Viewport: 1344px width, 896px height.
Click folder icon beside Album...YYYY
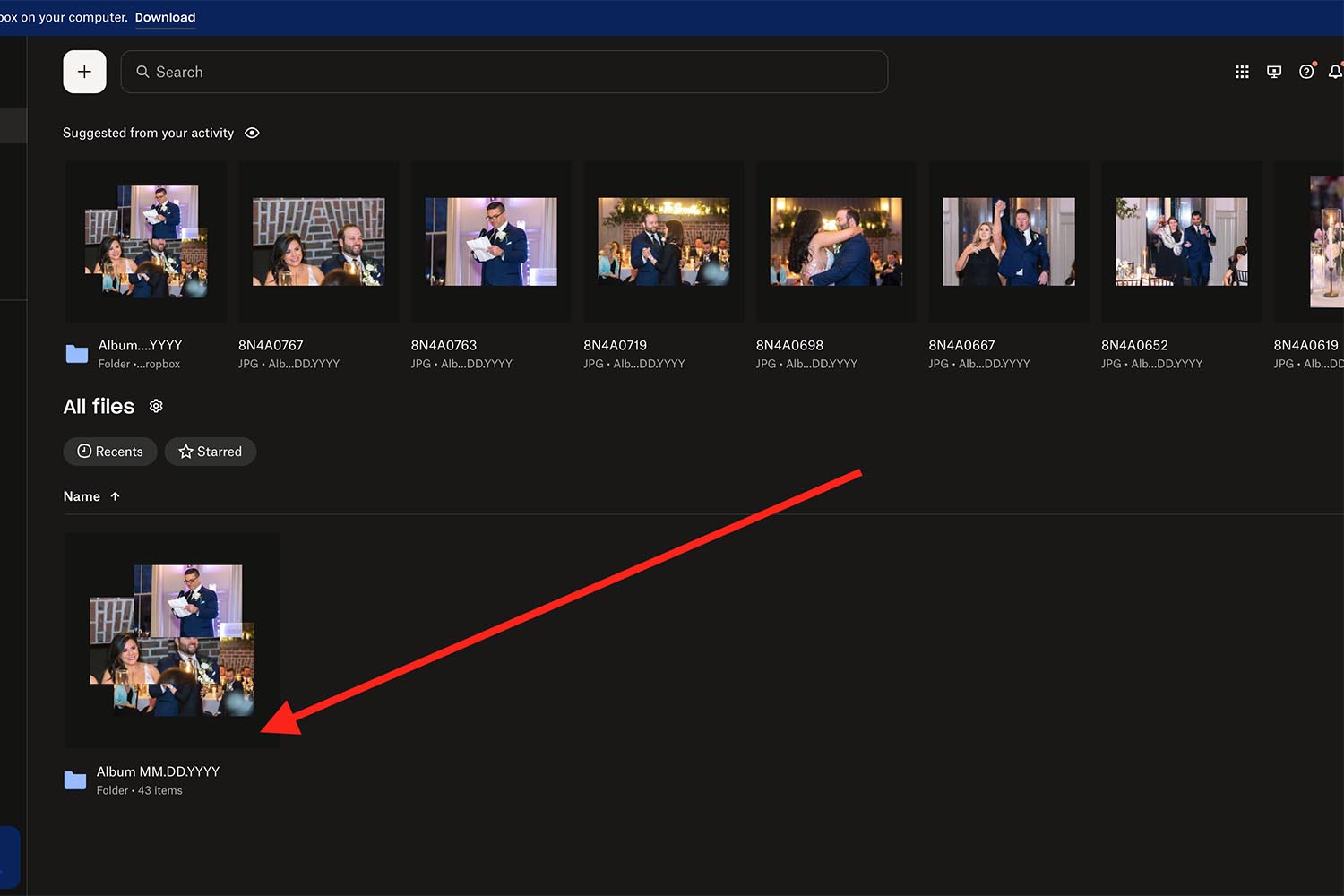[77, 354]
